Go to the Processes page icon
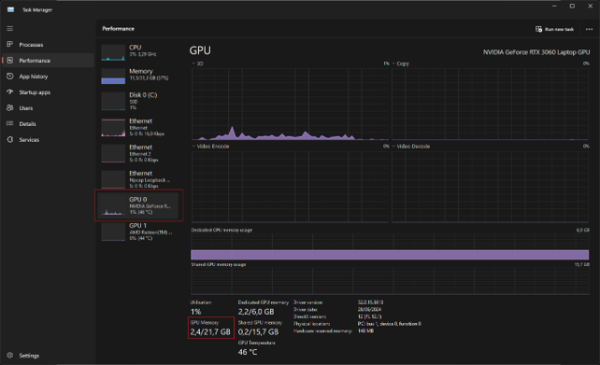600x365 pixels. click(x=10, y=44)
